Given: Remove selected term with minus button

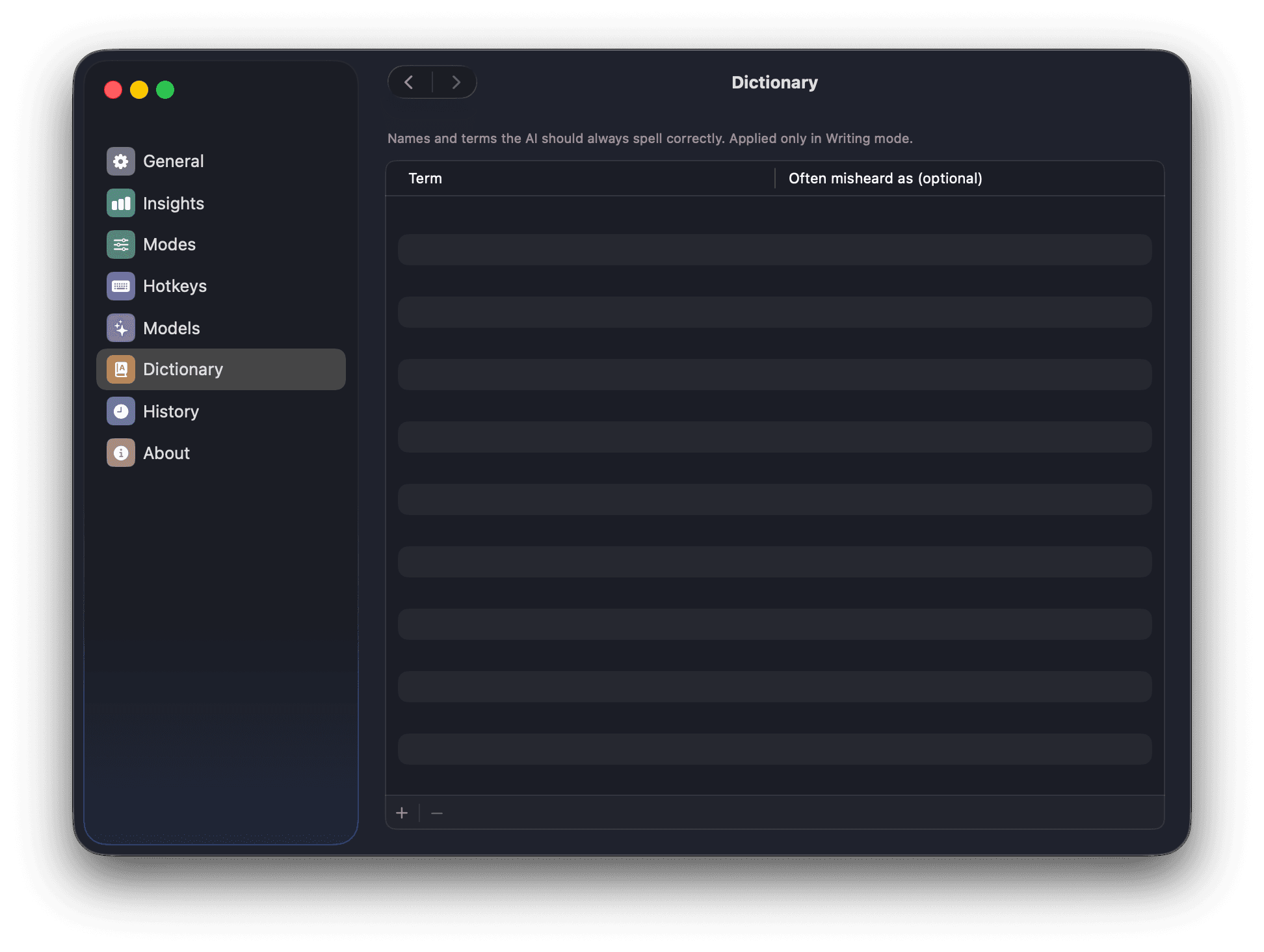Looking at the screenshot, I should click(437, 813).
